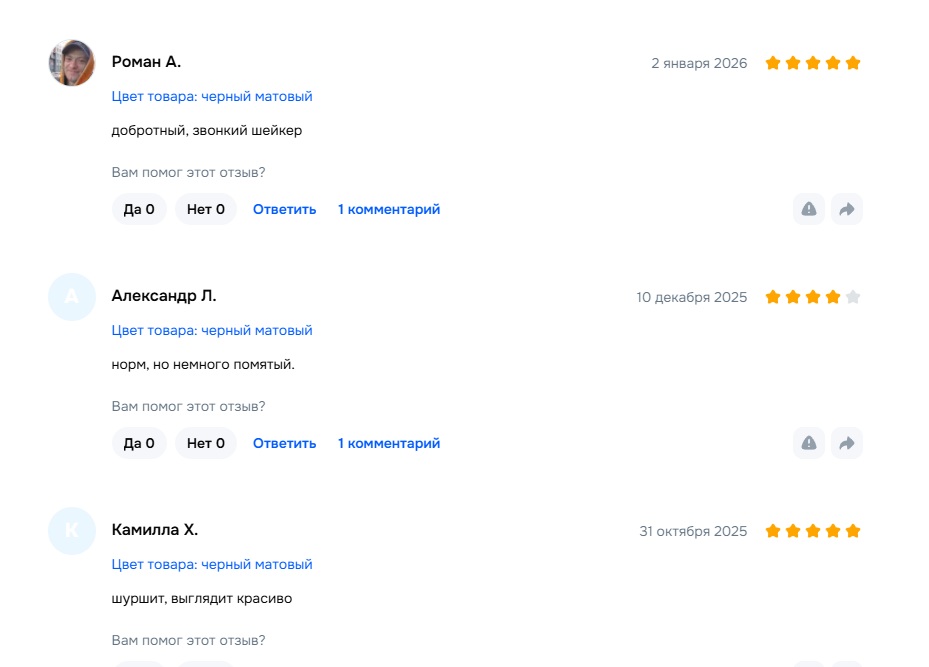This screenshot has width=929, height=667.
Task: Click Роман А.'s profile photo avatar
Action: pos(72,63)
